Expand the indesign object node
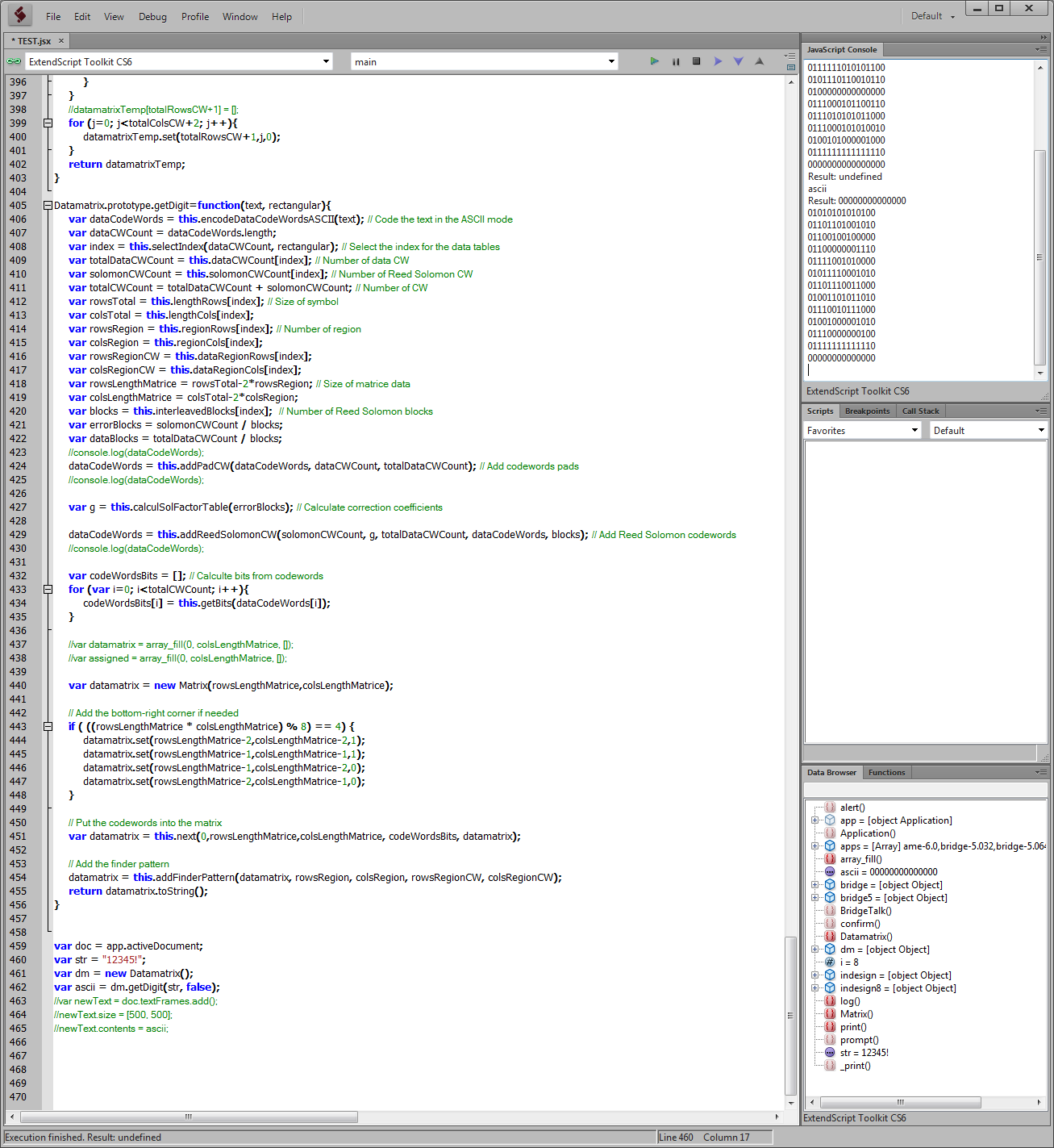 tap(814, 975)
